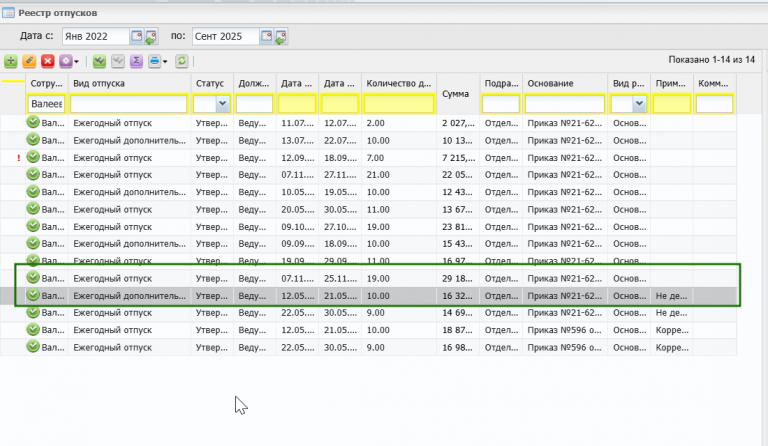Click the reset icon beside Сент 2025
Screen dimensions: 768x446
click(281, 36)
